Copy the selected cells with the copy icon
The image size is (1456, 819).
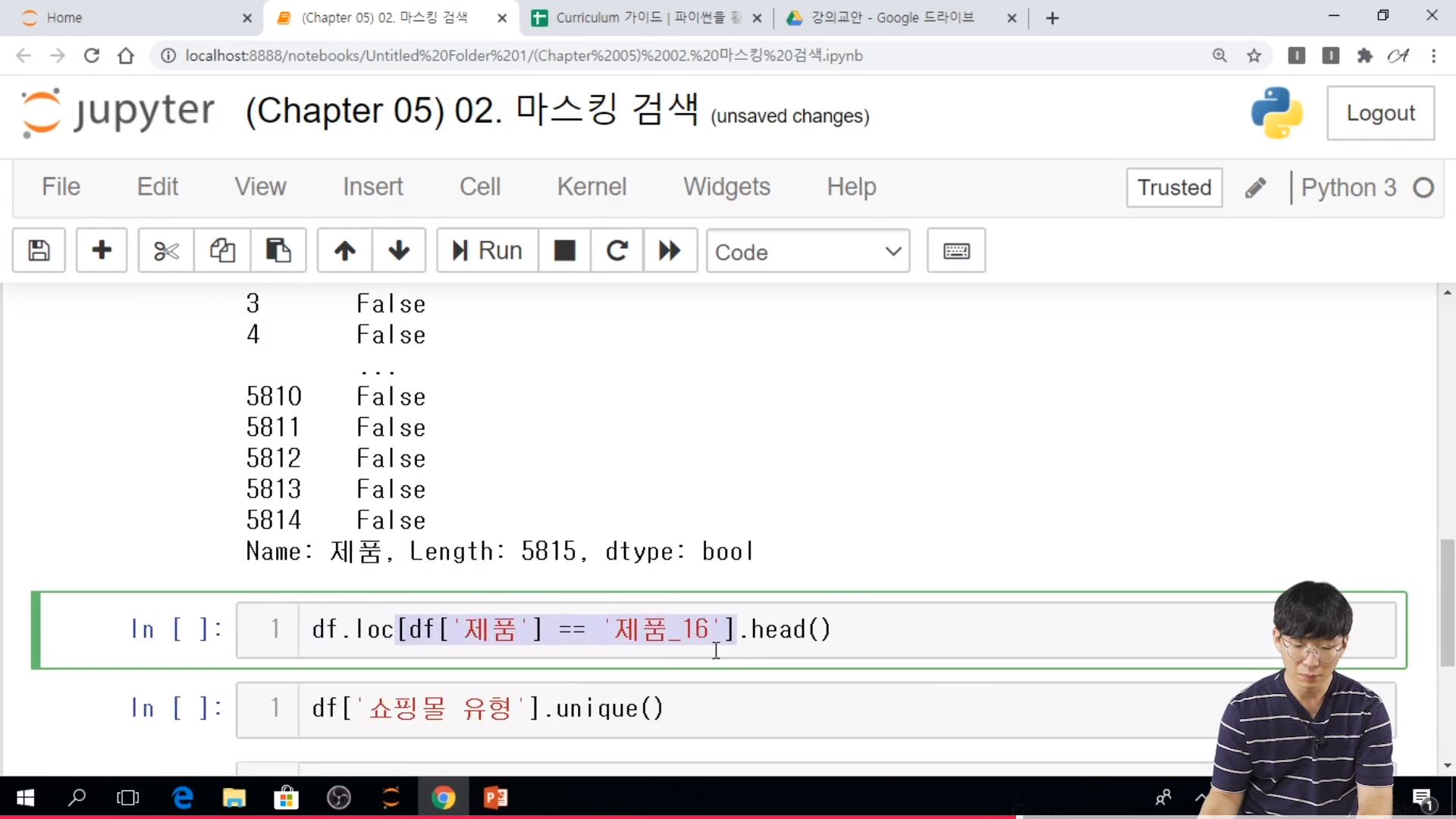[222, 250]
